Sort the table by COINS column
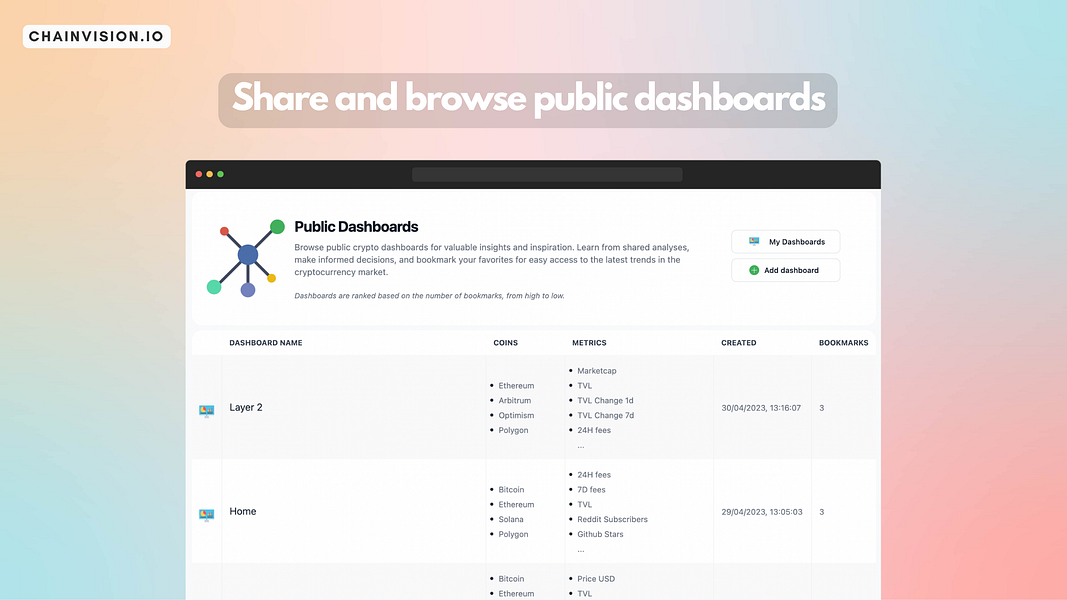The width and height of the screenshot is (1067, 600). [505, 342]
